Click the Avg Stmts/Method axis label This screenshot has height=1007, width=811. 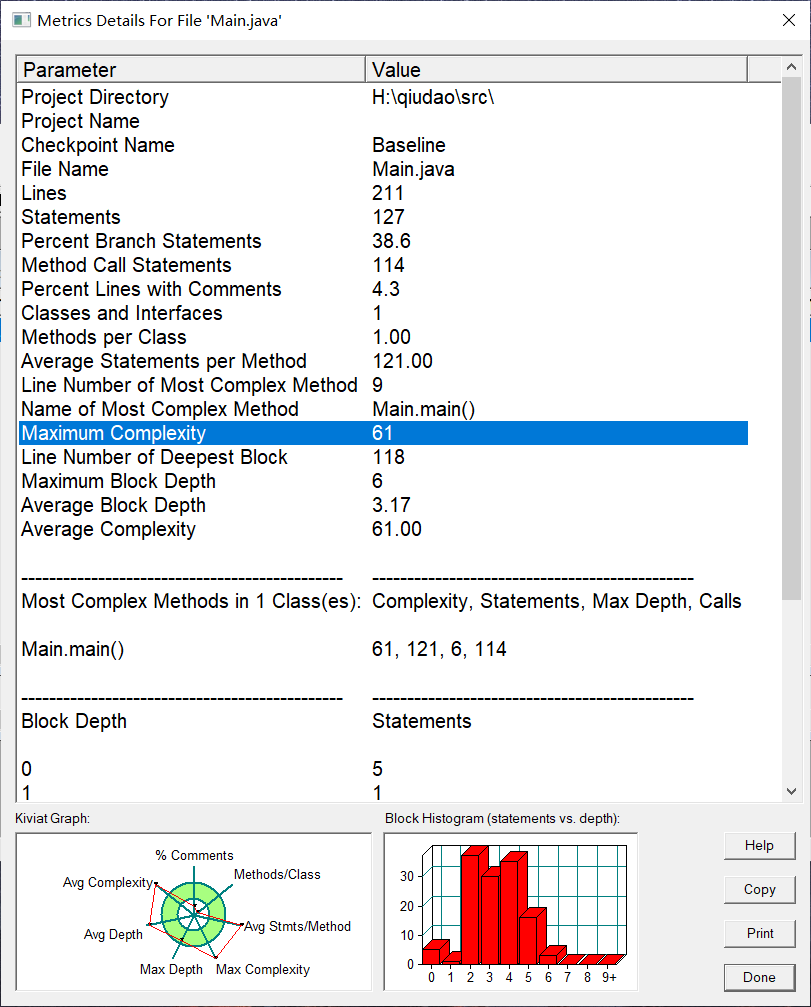point(297,926)
